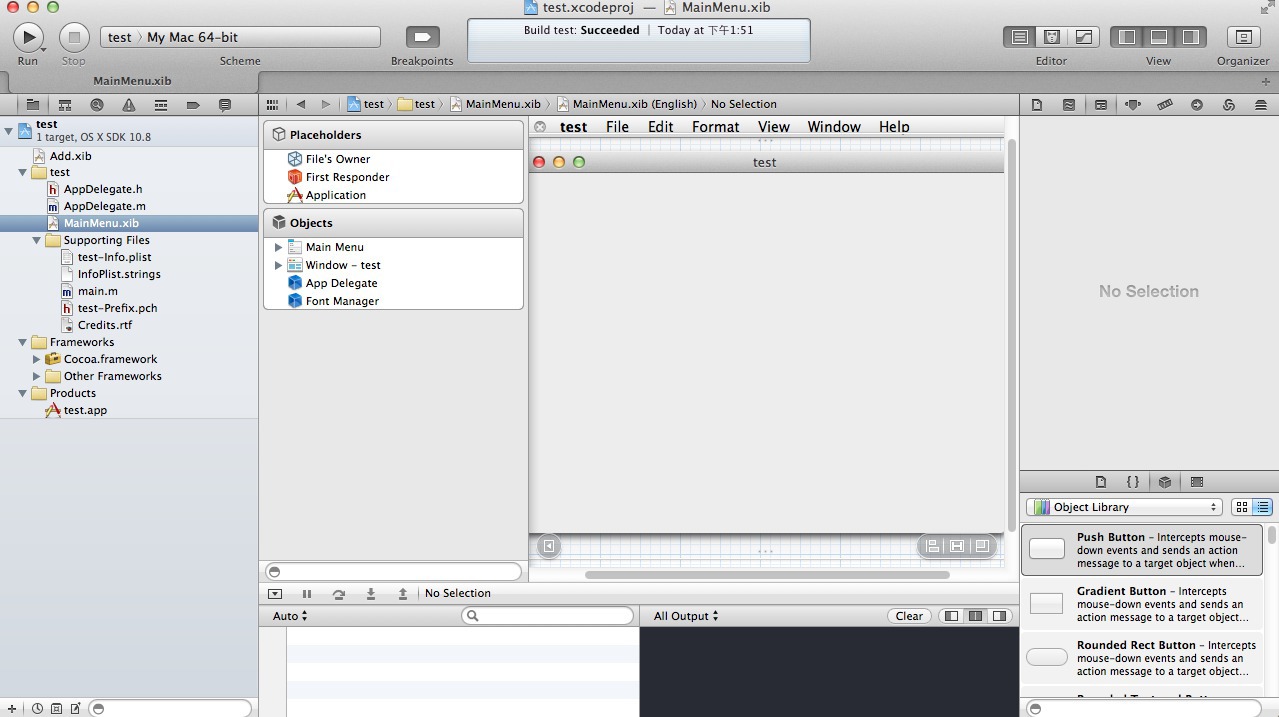Open the Auto variables view popup
This screenshot has height=717, width=1279.
click(290, 616)
